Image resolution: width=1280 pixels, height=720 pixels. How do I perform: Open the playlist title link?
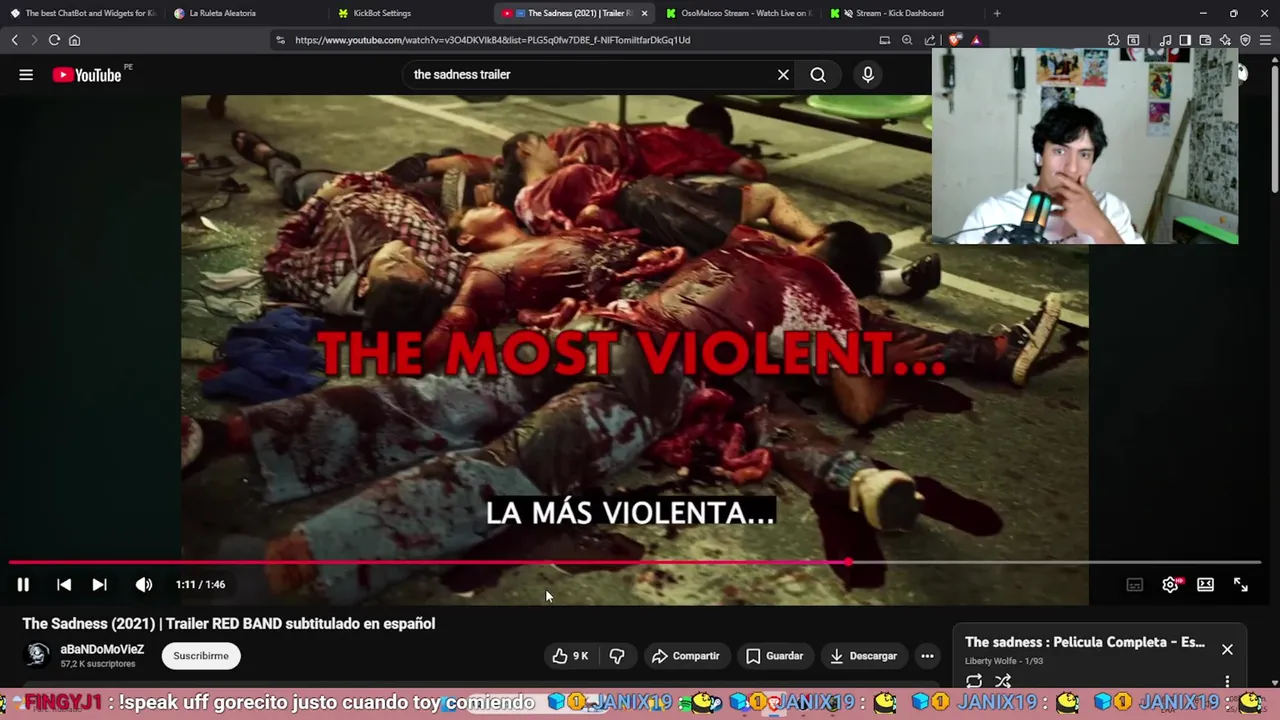coord(1085,642)
